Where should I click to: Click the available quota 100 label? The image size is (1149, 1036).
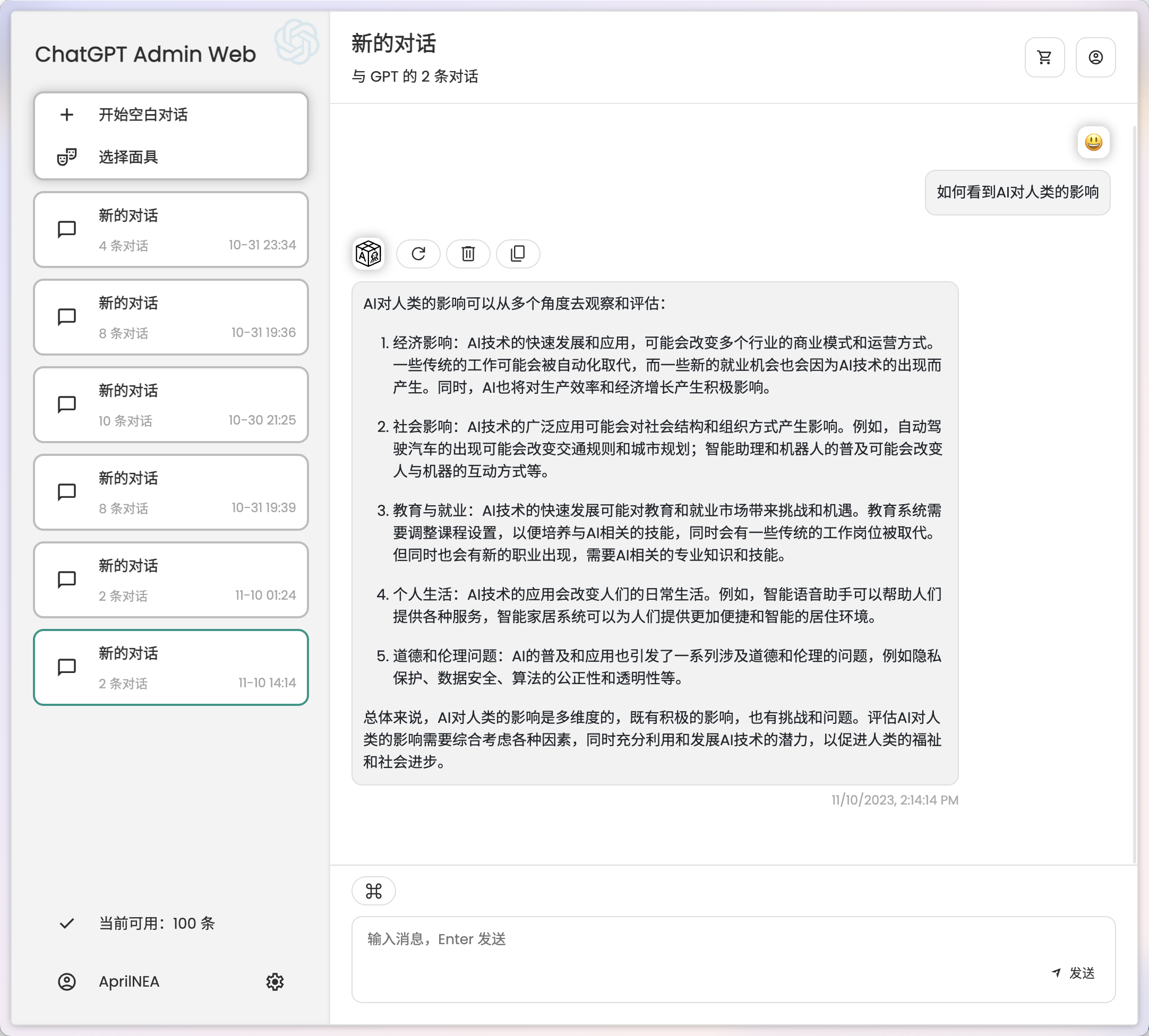157,923
